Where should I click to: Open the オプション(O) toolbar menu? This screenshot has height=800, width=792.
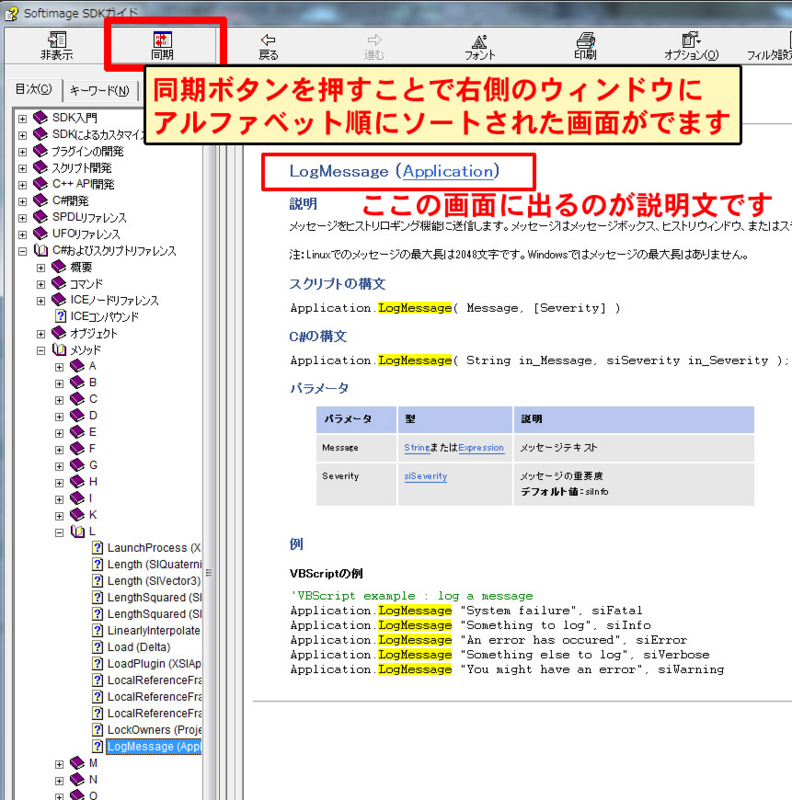(691, 47)
